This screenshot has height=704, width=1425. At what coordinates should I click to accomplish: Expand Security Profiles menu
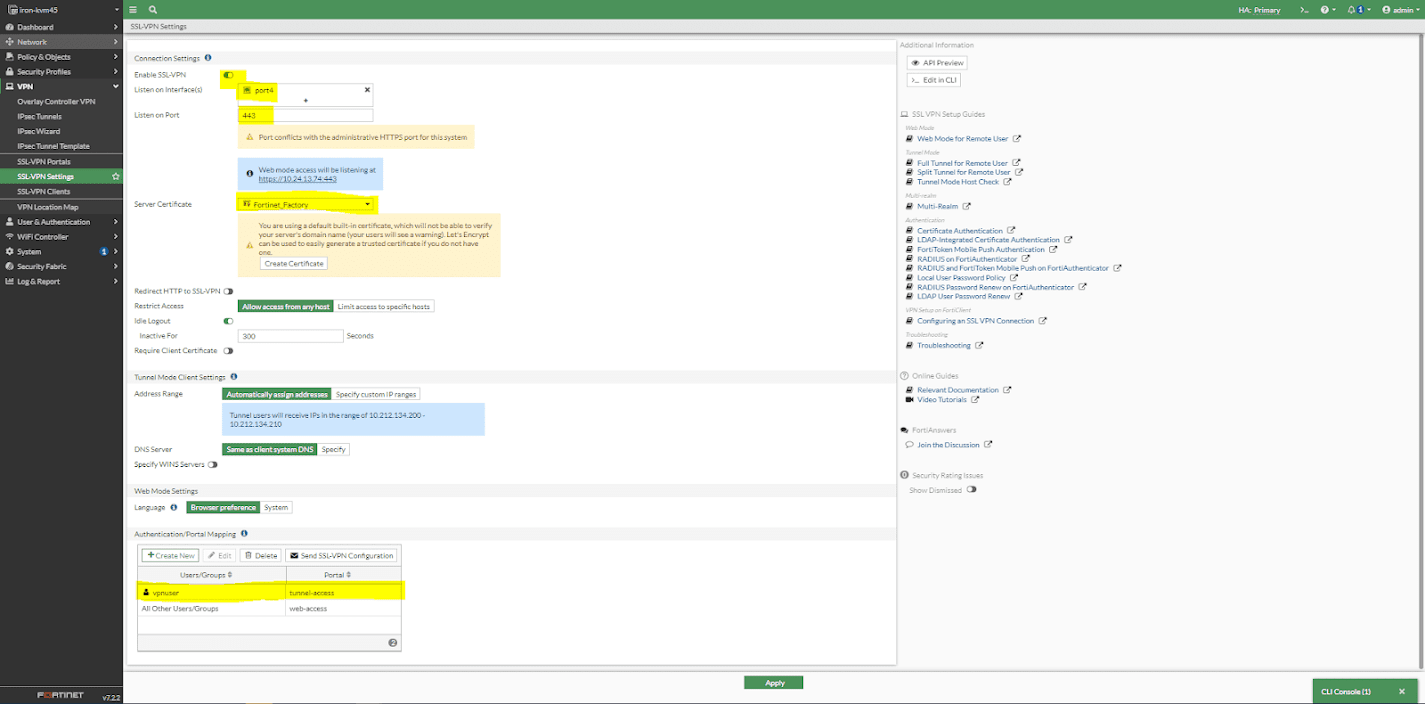coord(60,72)
